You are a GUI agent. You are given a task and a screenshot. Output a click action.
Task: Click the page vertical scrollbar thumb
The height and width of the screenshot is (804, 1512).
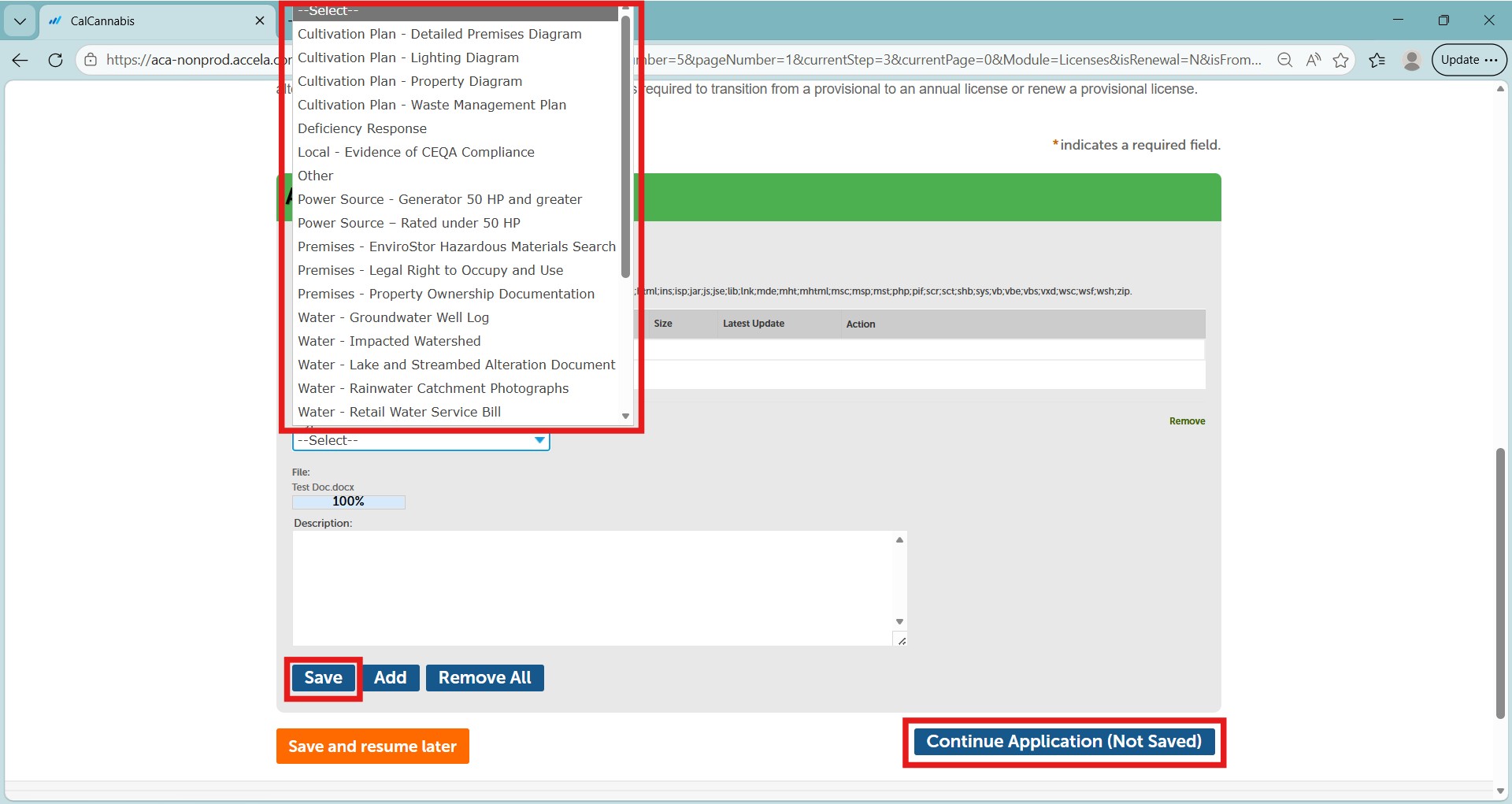pyautogui.click(x=1500, y=583)
